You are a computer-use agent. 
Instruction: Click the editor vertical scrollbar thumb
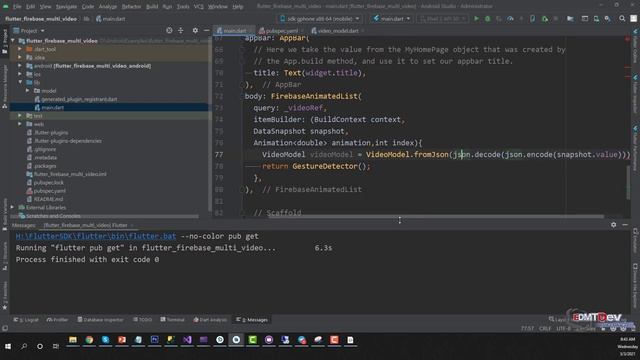[x=629, y=183]
